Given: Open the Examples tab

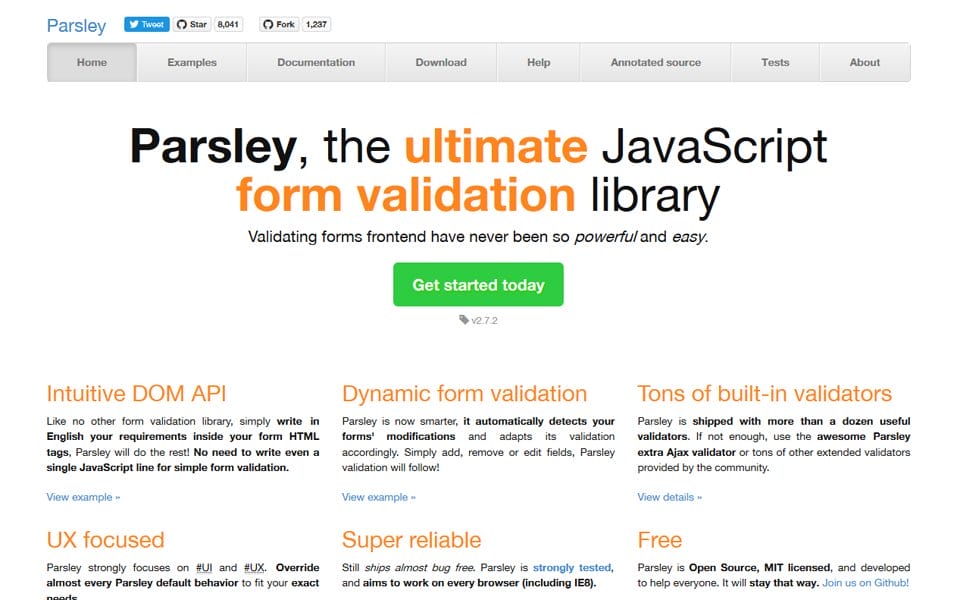Looking at the screenshot, I should (x=192, y=62).
